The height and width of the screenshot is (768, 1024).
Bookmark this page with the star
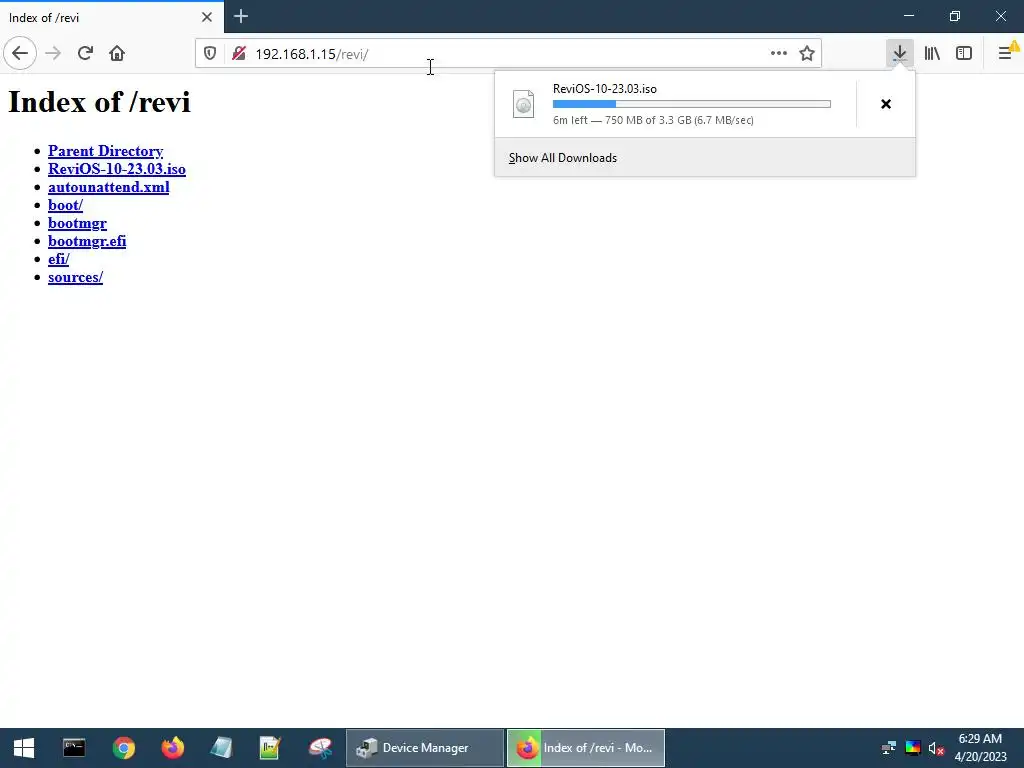pyautogui.click(x=807, y=54)
